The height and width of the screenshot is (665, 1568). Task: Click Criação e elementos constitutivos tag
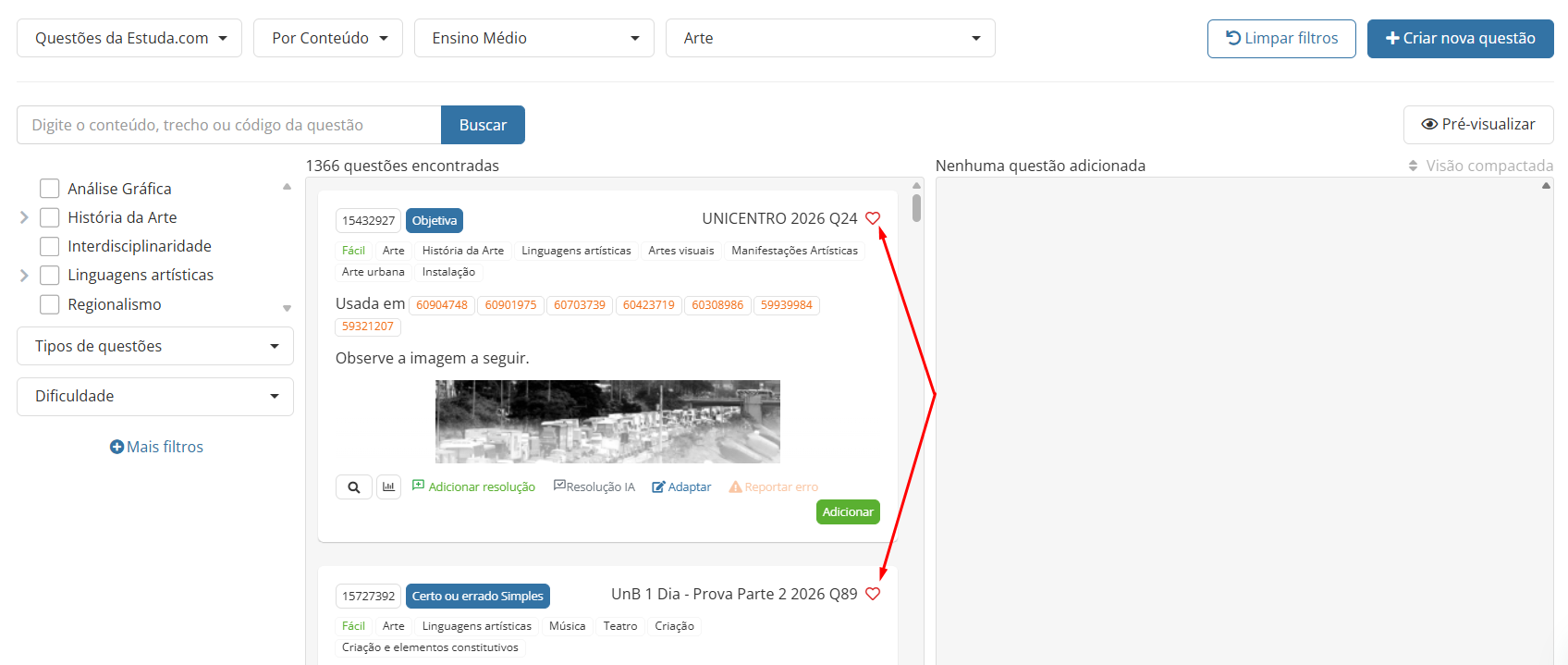430,647
